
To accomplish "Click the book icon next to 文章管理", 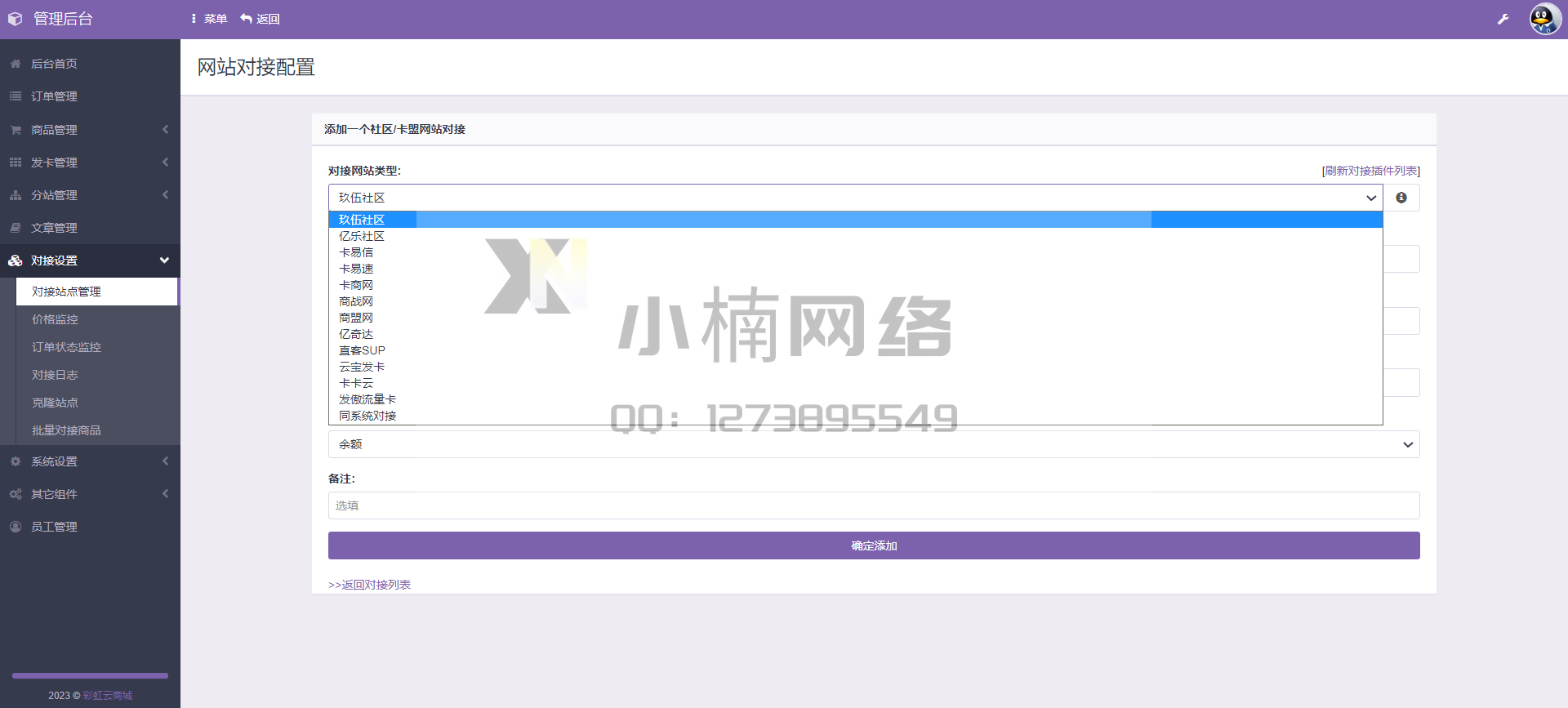I will click(x=16, y=228).
